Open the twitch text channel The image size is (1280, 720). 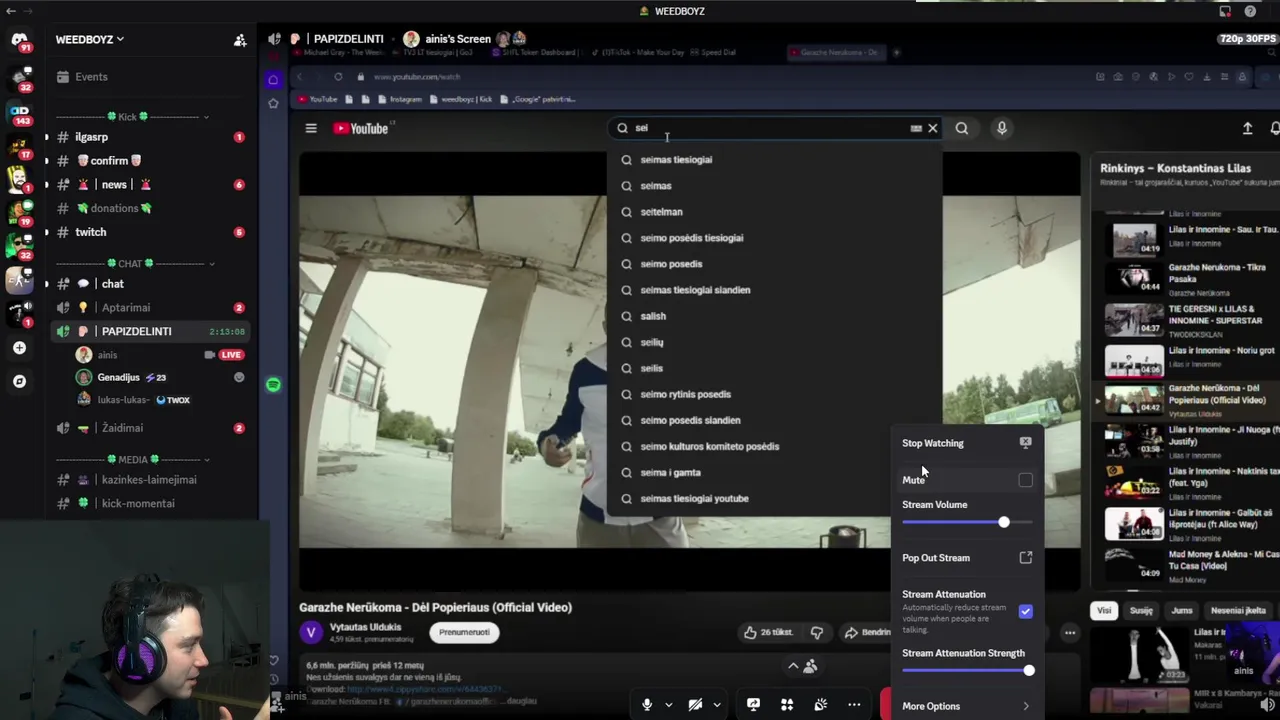pyautogui.click(x=151, y=232)
